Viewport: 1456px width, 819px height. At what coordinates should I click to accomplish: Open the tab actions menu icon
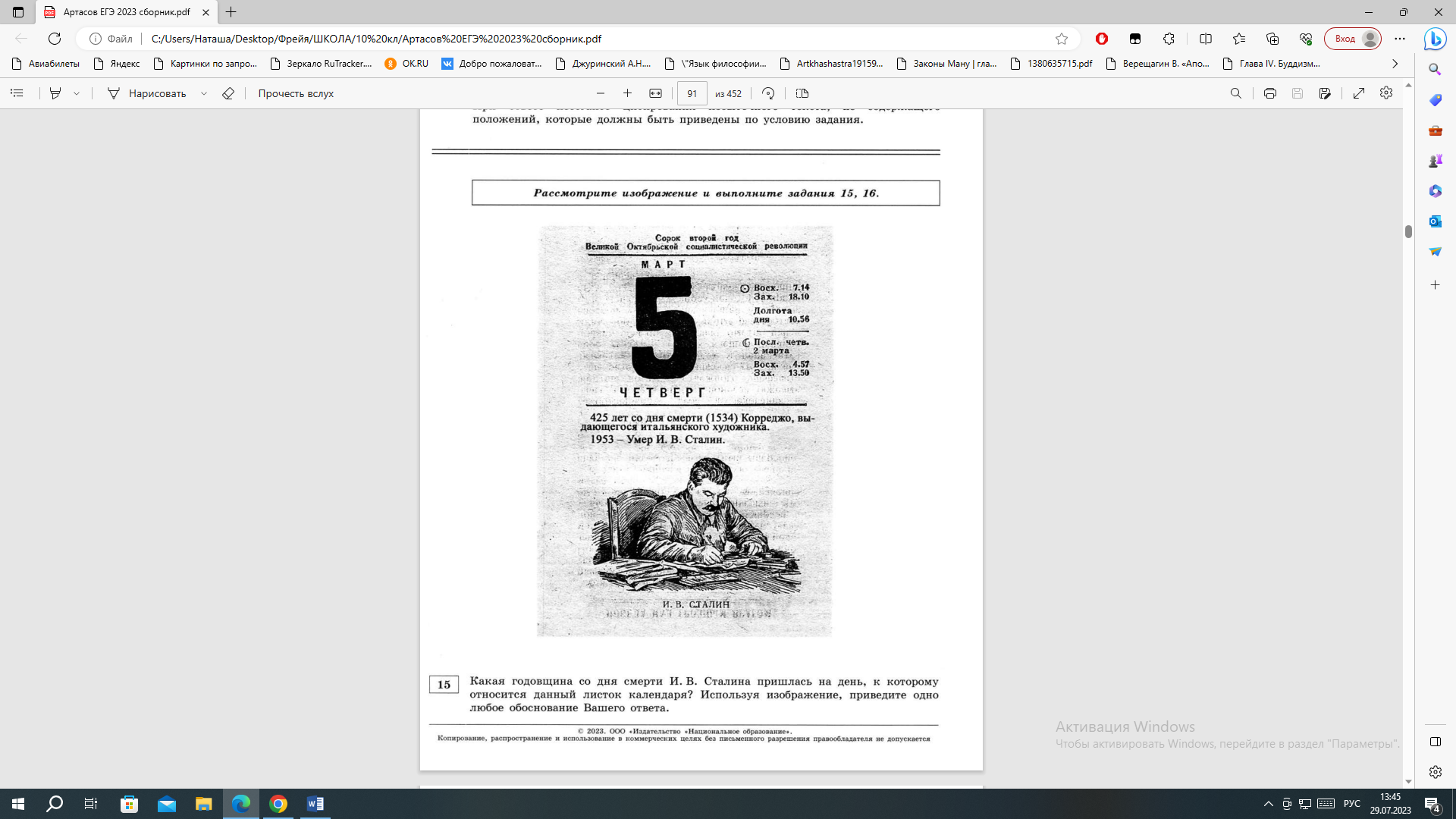point(18,12)
